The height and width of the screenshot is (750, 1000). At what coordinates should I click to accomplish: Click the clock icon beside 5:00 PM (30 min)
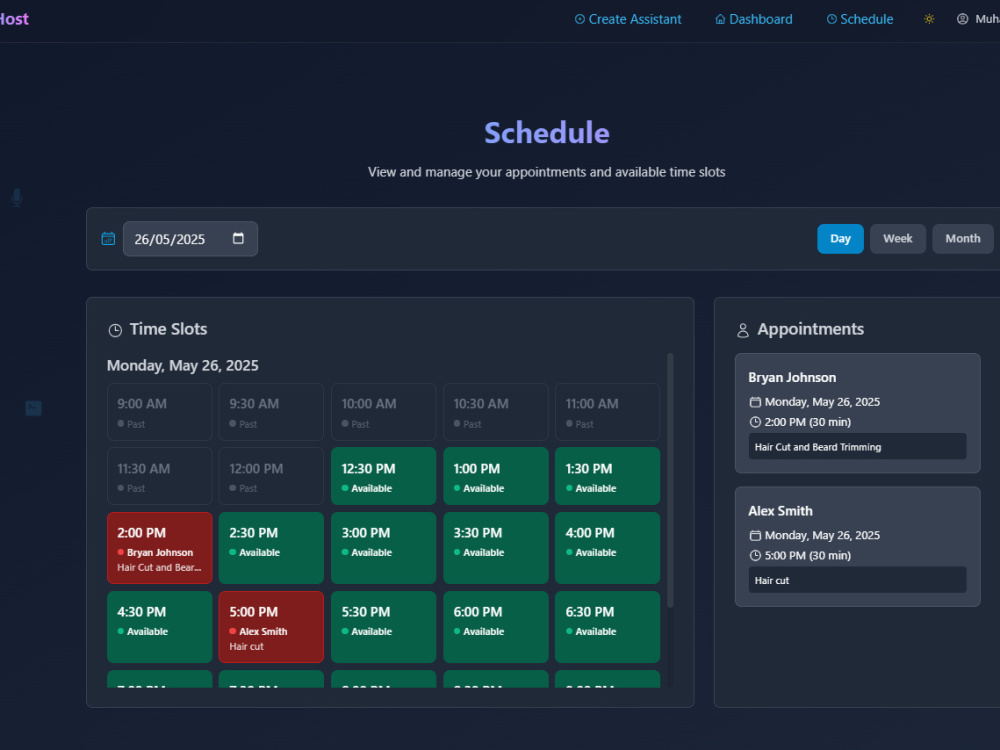point(755,555)
